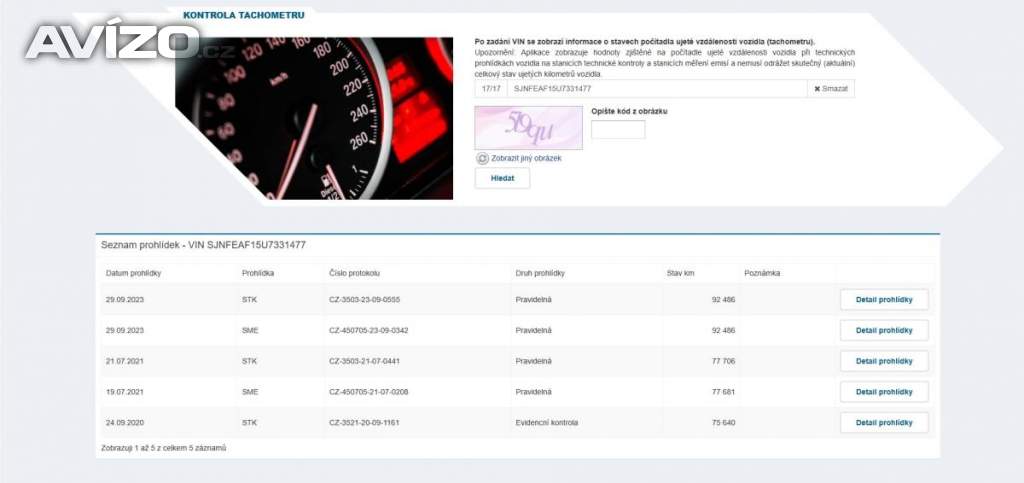The image size is (1024, 483).
Task: Click the records count text below table
Action: click(x=163, y=448)
